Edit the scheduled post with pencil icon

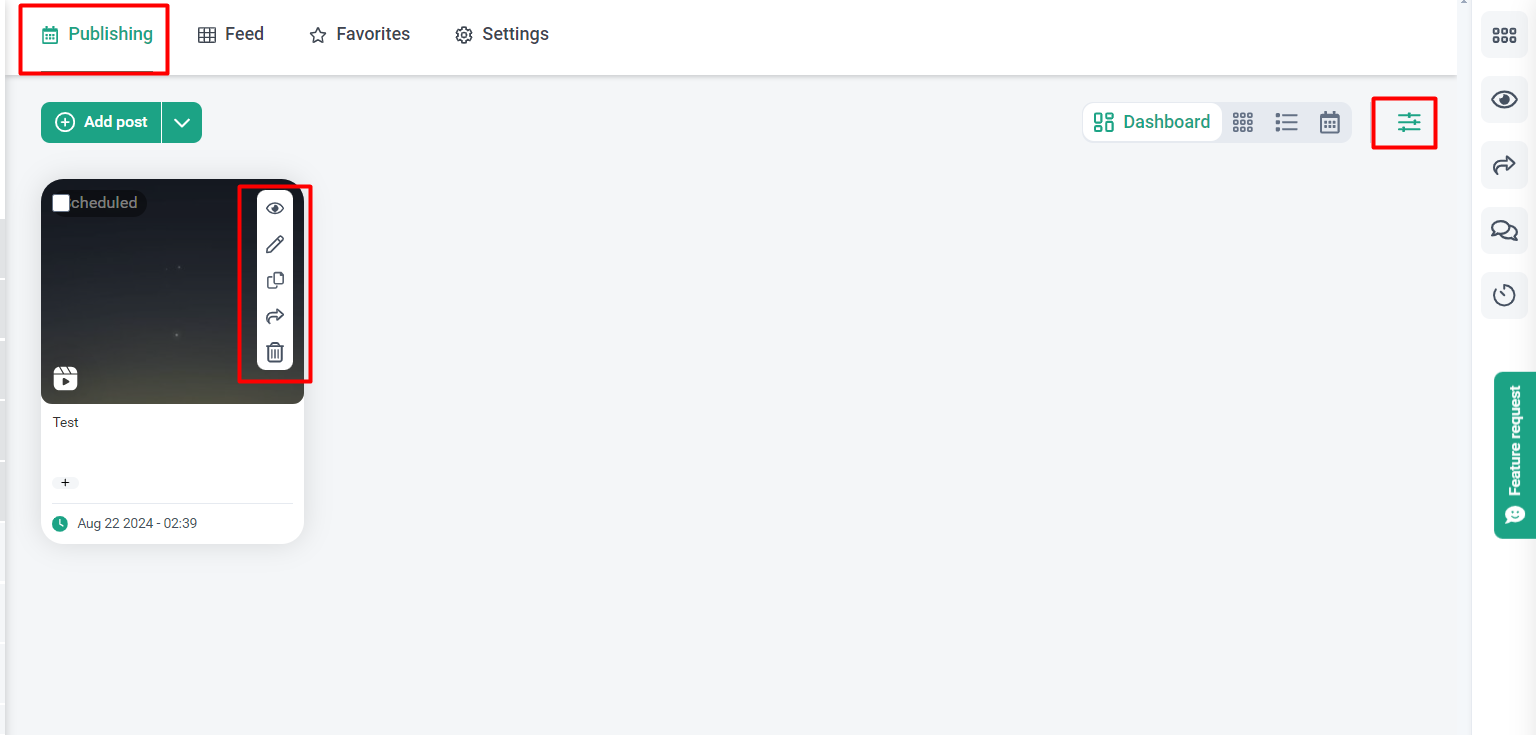[275, 244]
